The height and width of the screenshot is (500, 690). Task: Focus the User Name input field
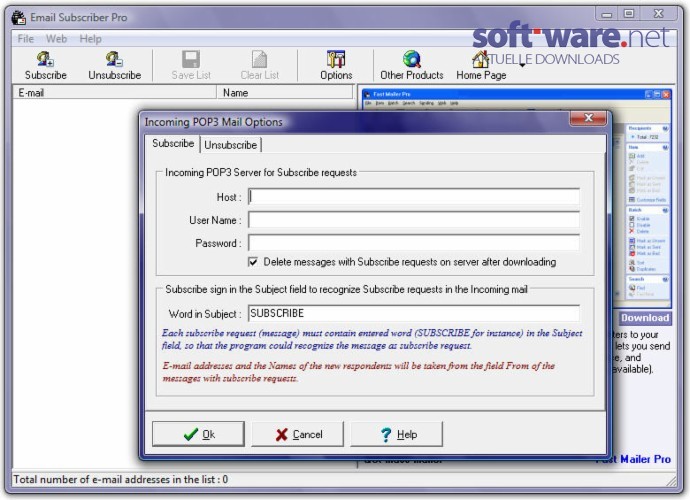414,220
